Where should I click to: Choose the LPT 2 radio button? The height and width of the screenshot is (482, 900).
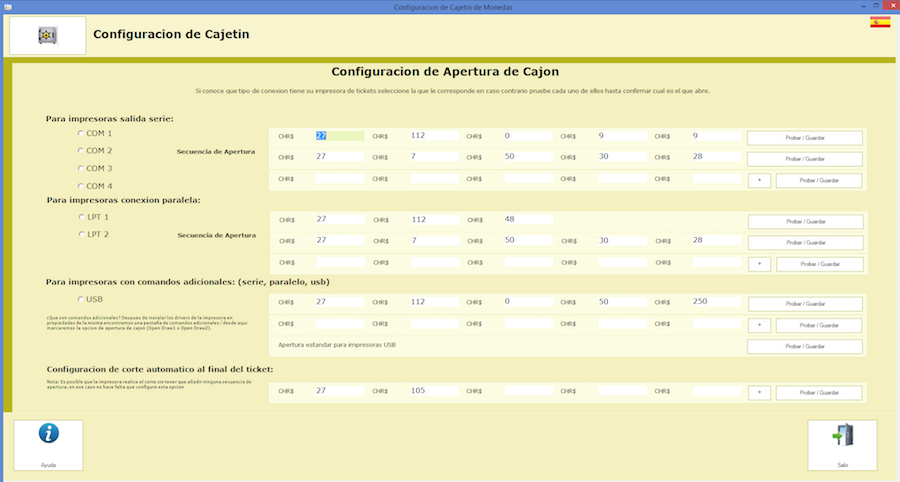pos(81,235)
